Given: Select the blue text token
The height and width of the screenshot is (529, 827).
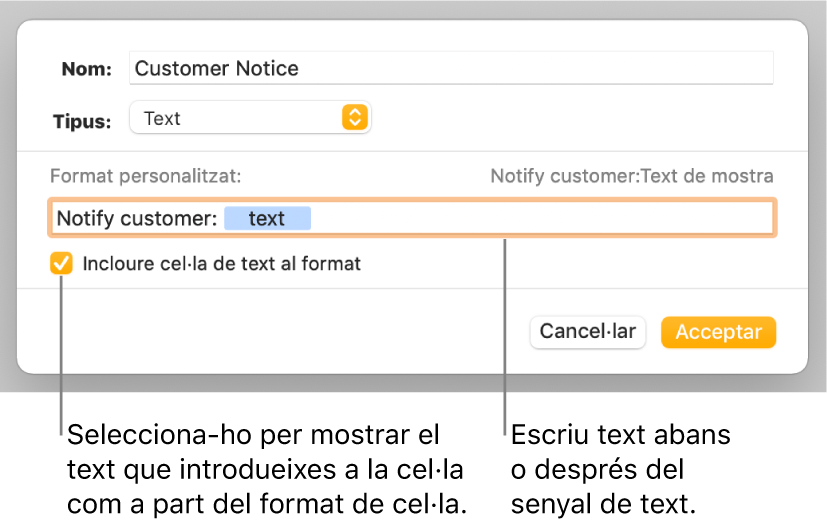Looking at the screenshot, I should [267, 218].
